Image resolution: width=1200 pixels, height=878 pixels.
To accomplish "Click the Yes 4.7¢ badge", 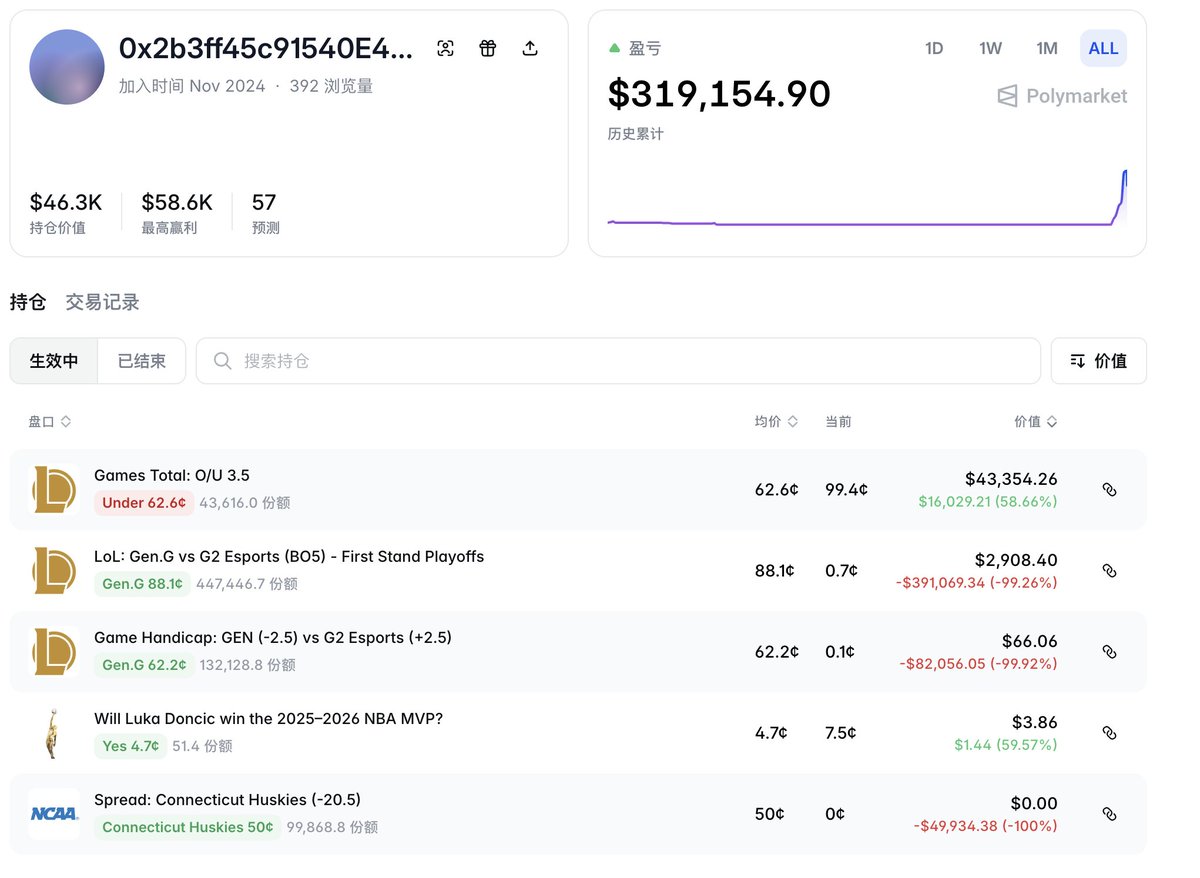I will point(130,746).
